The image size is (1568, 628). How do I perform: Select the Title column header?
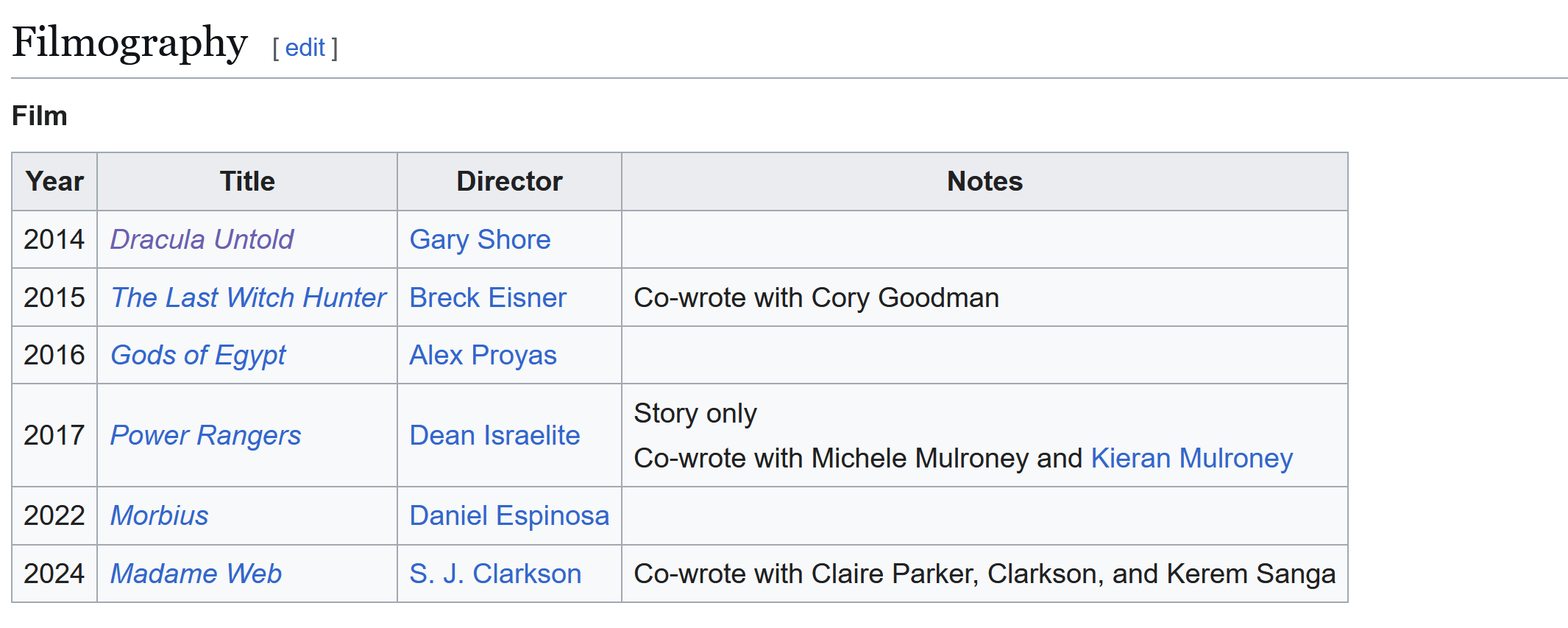tap(247, 181)
